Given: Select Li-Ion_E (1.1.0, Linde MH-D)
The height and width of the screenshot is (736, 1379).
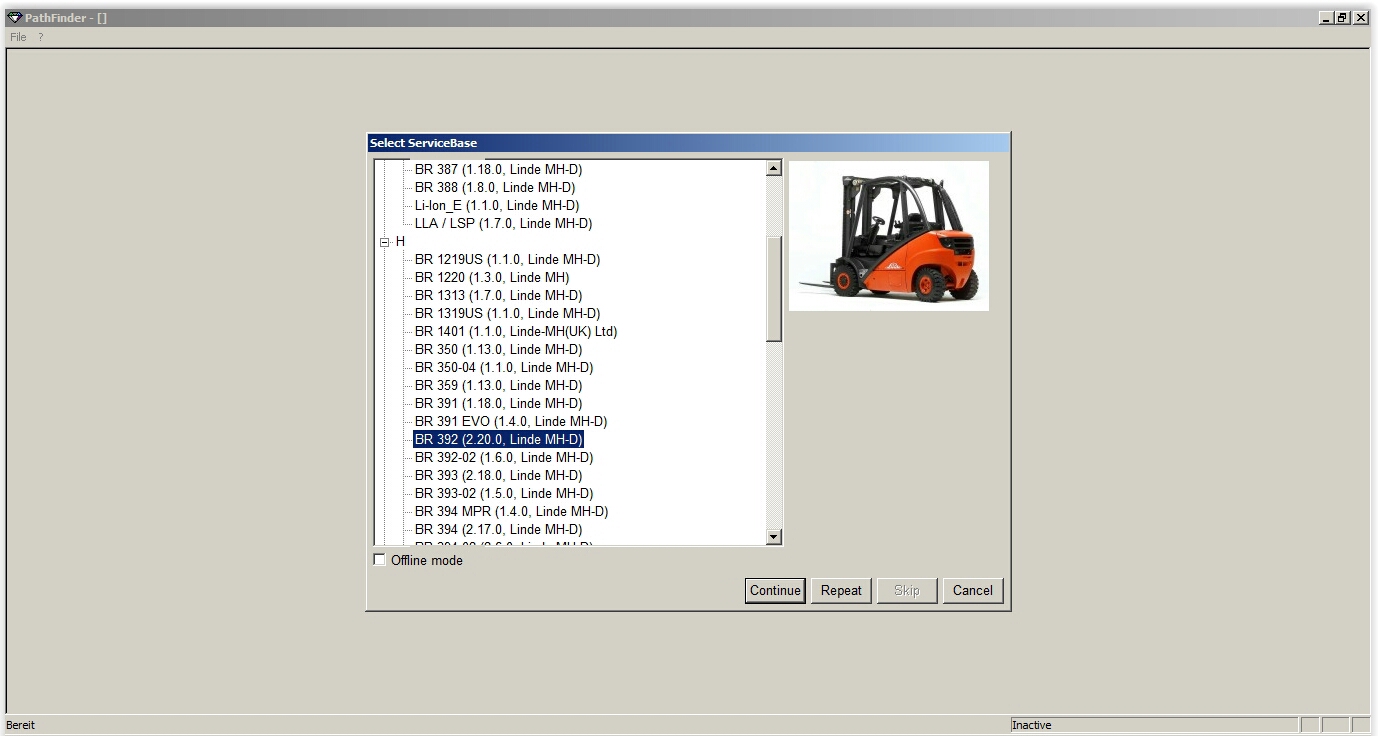Looking at the screenshot, I should click(497, 206).
